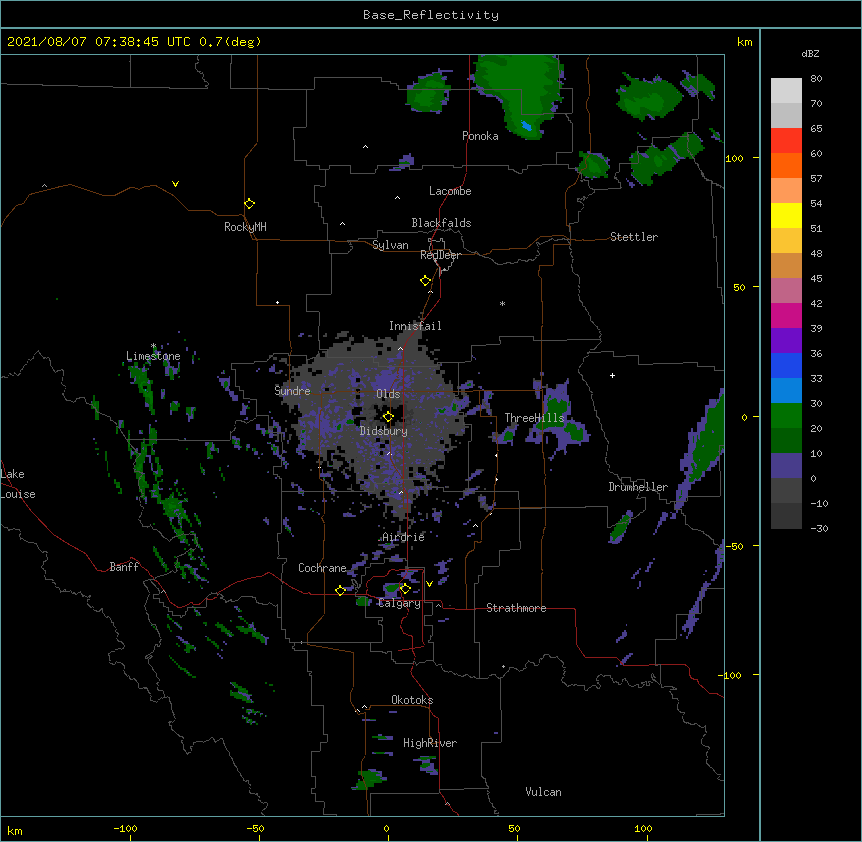This screenshot has width=862, height=842.
Task: Pick the green 20-30 dBZ legend swatch
Action: point(786,416)
